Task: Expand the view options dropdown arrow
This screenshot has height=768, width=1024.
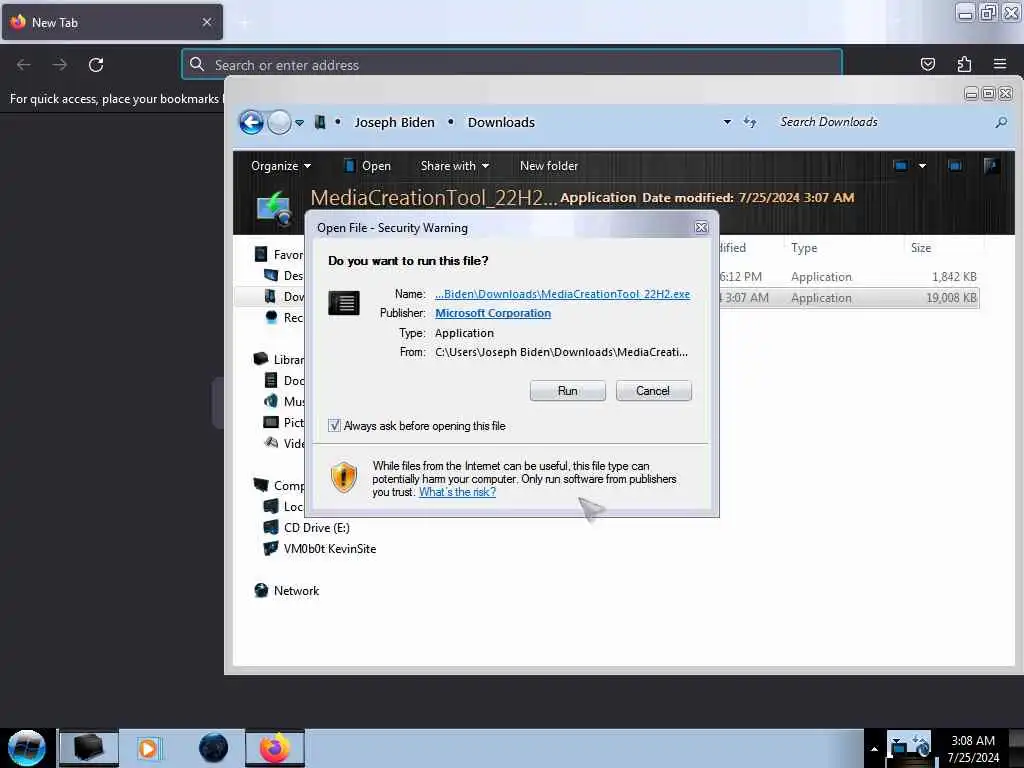Action: tap(922, 166)
